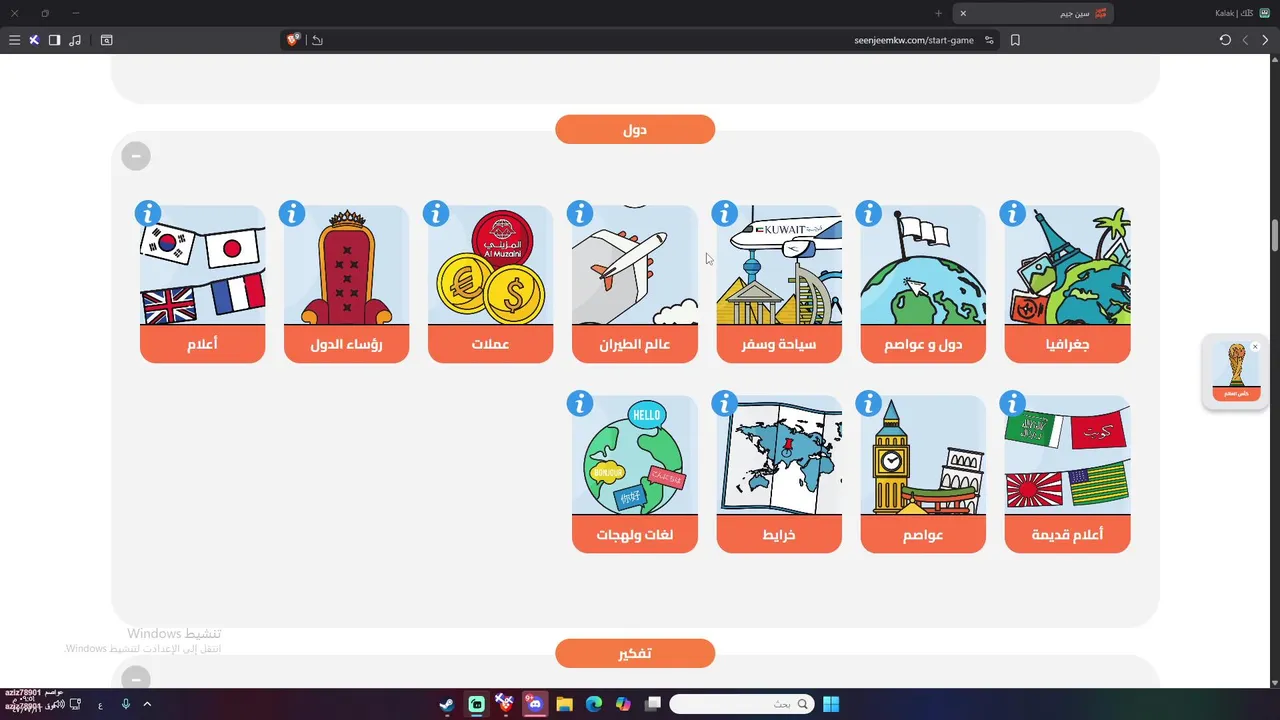
Task: Open the browser hamburger menu
Action: [14, 40]
